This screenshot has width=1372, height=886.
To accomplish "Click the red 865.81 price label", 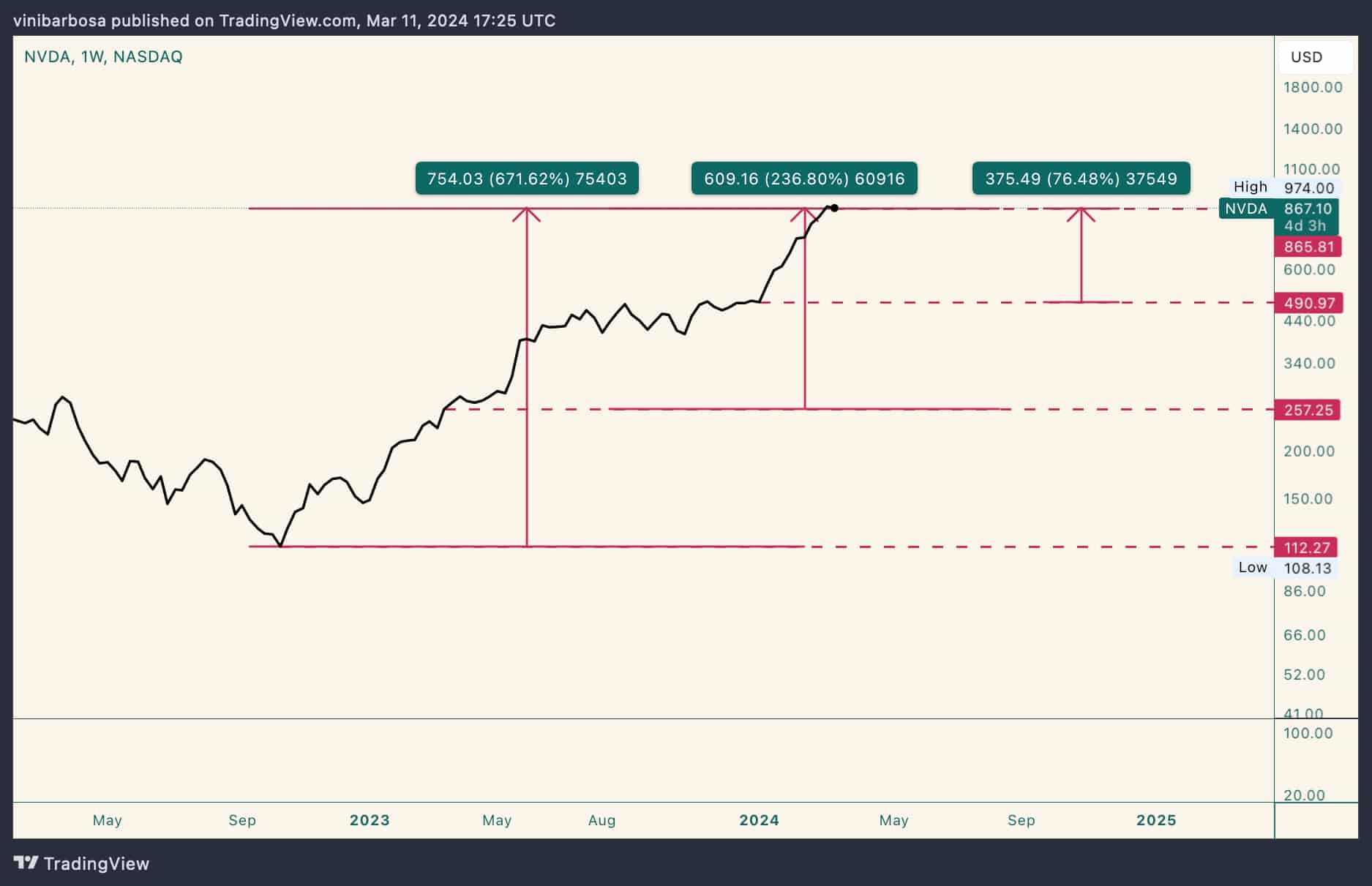I will 1308,247.
